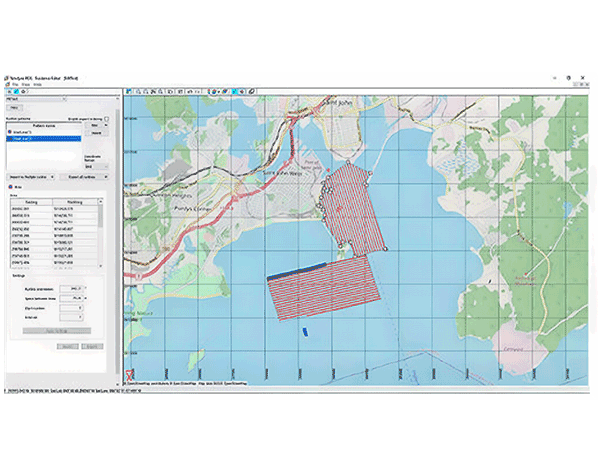The image size is (600, 450).
Task: Click the red Area icon above coordinates table
Action: (9, 186)
